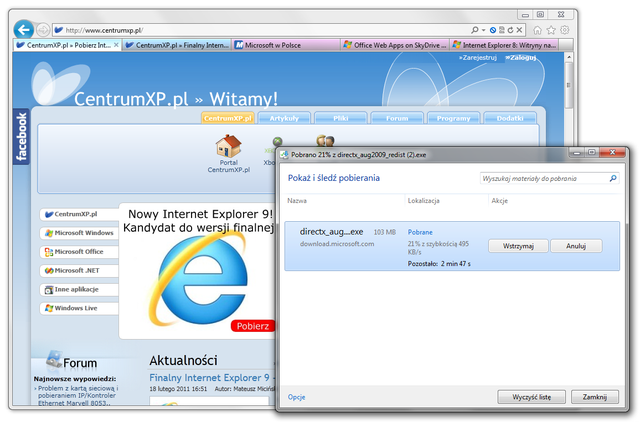Open the Pobrane location link
The width and height of the screenshot is (640, 422).
click(x=420, y=232)
